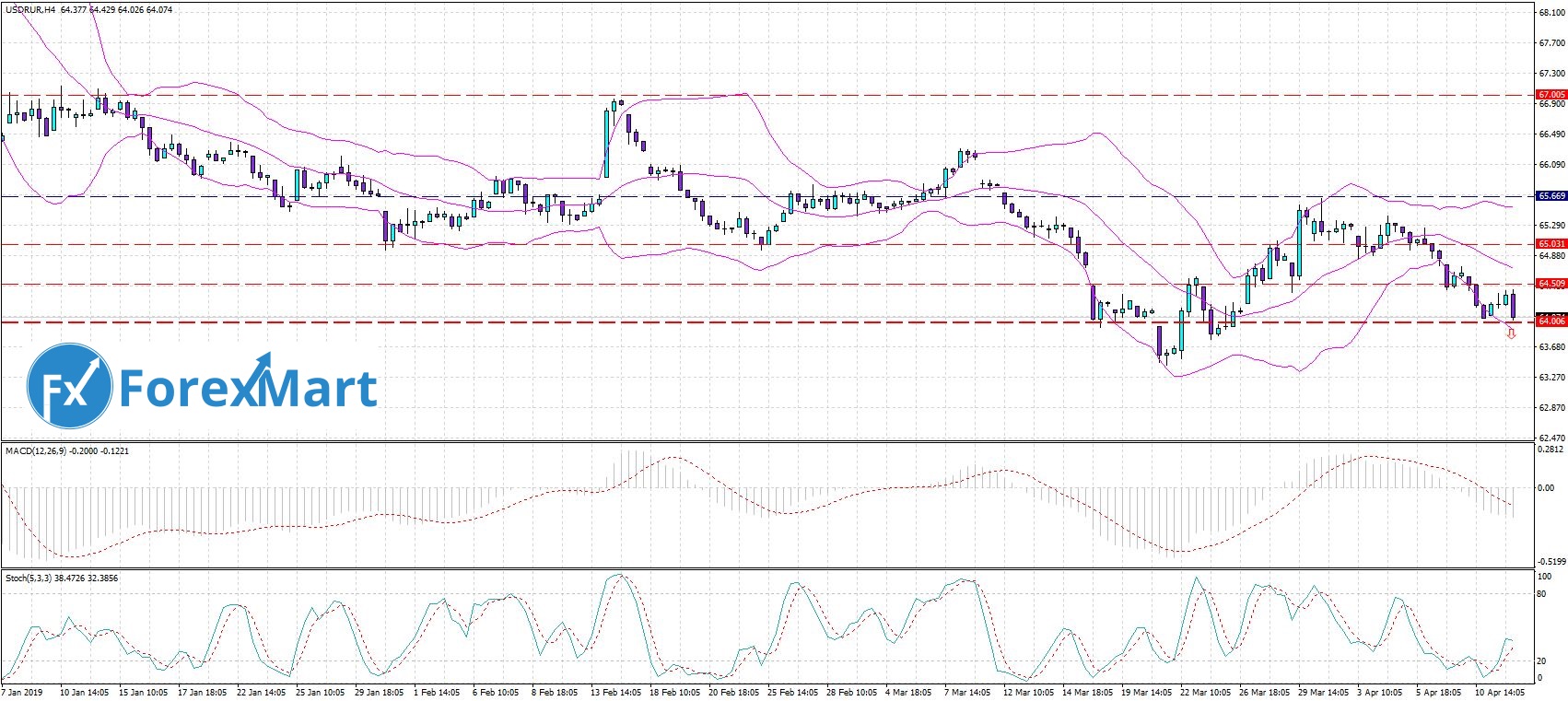Image resolution: width=1568 pixels, height=701 pixels.
Task: Click the 68.100 price axis value
Action: pyautogui.click(x=1551, y=14)
